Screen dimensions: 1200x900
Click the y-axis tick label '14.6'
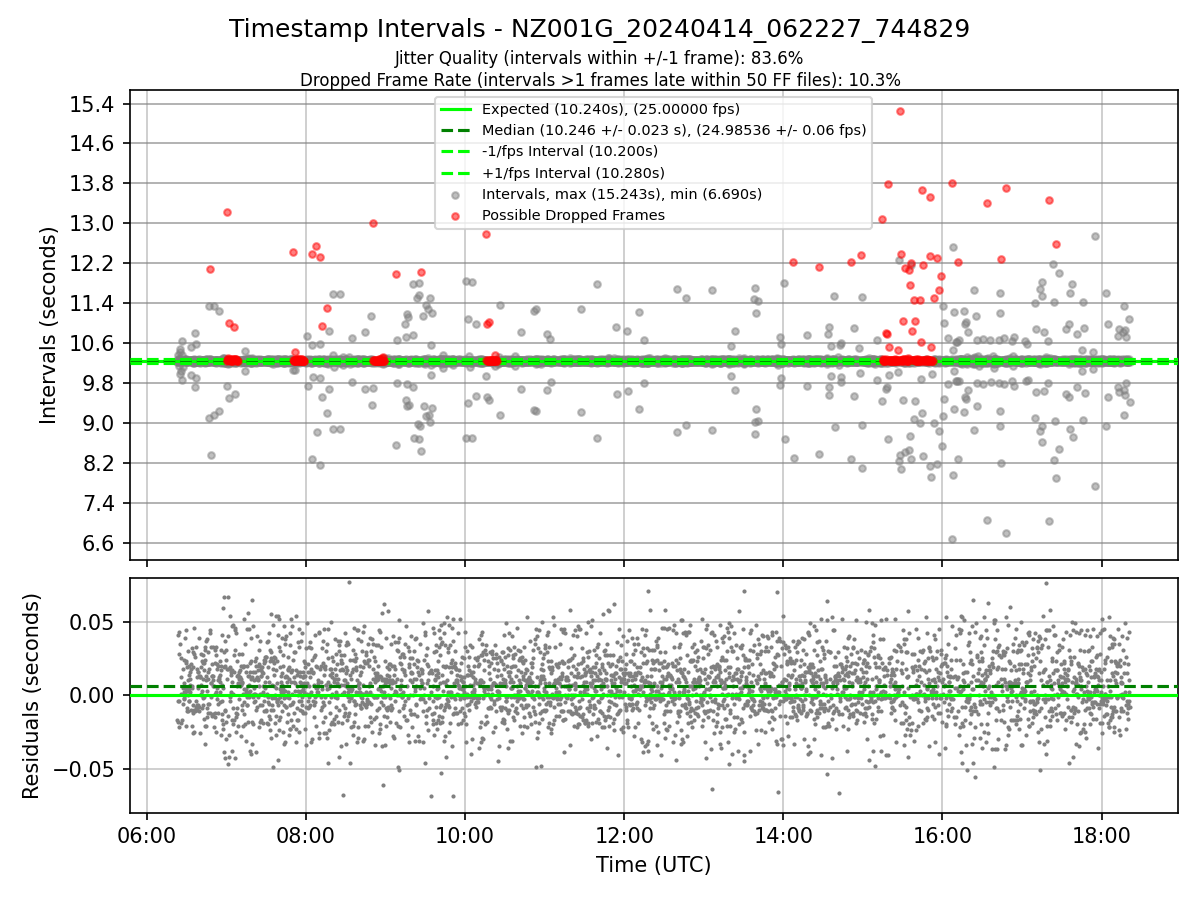tap(94, 144)
